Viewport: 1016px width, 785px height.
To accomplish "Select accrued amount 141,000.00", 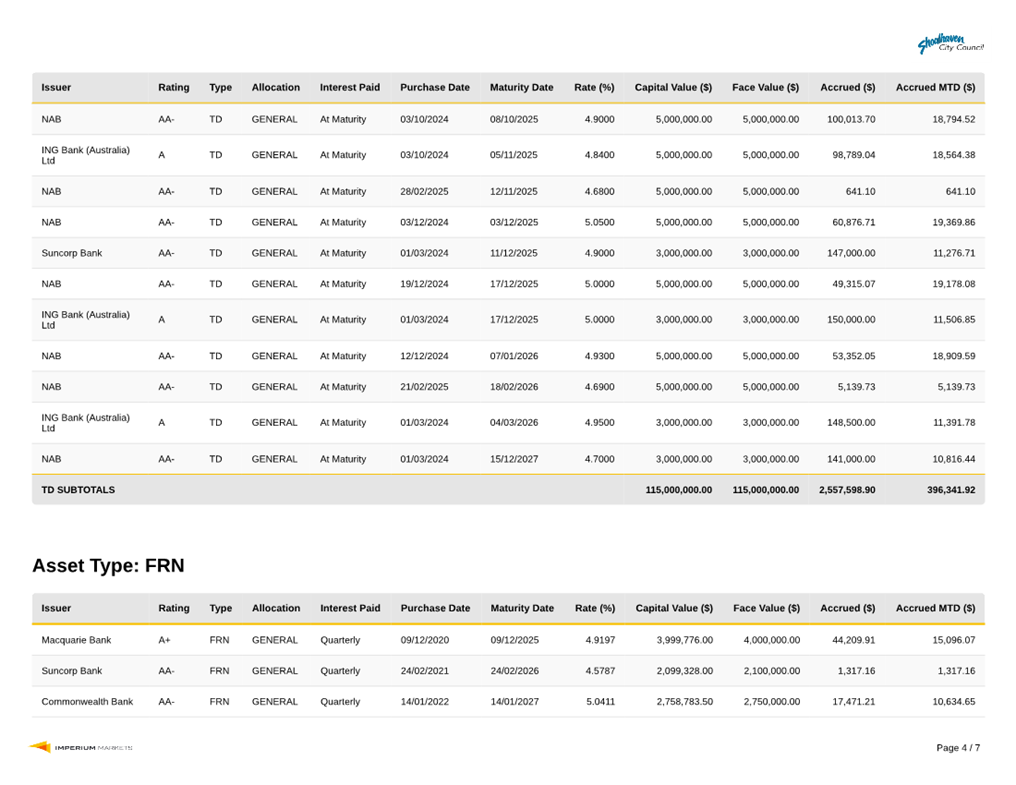I will tap(851, 459).
